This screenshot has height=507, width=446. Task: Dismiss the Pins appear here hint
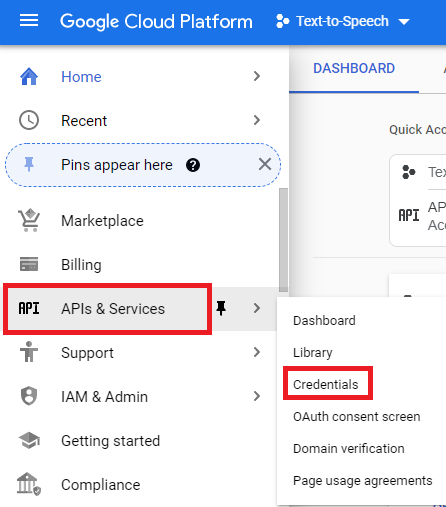pyautogui.click(x=265, y=164)
